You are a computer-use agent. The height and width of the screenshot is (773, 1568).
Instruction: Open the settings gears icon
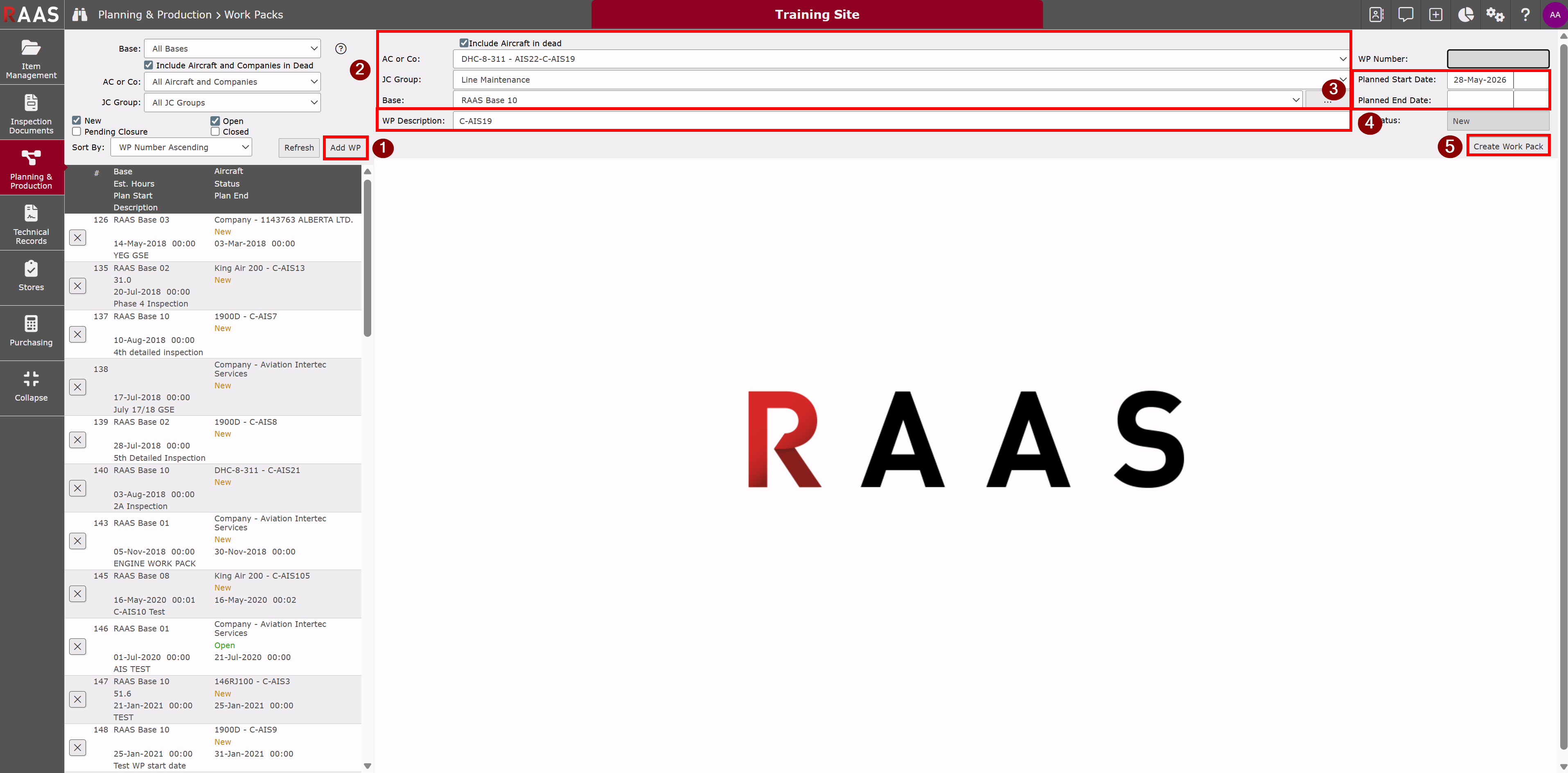tap(1496, 15)
